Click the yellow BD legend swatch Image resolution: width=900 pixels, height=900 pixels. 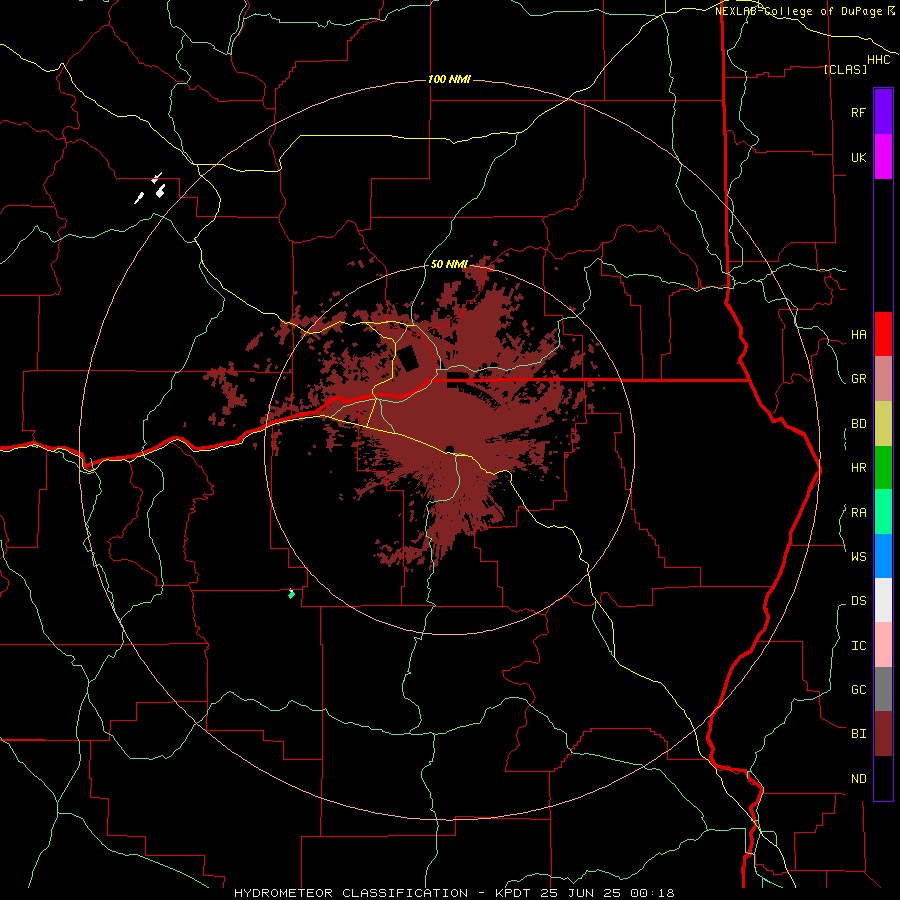click(x=883, y=424)
